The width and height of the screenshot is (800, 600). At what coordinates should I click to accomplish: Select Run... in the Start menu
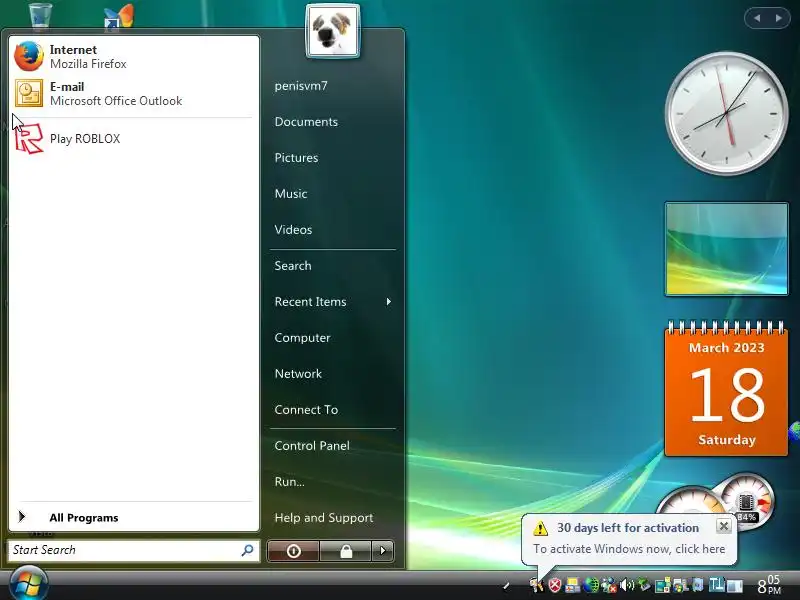pyautogui.click(x=289, y=482)
